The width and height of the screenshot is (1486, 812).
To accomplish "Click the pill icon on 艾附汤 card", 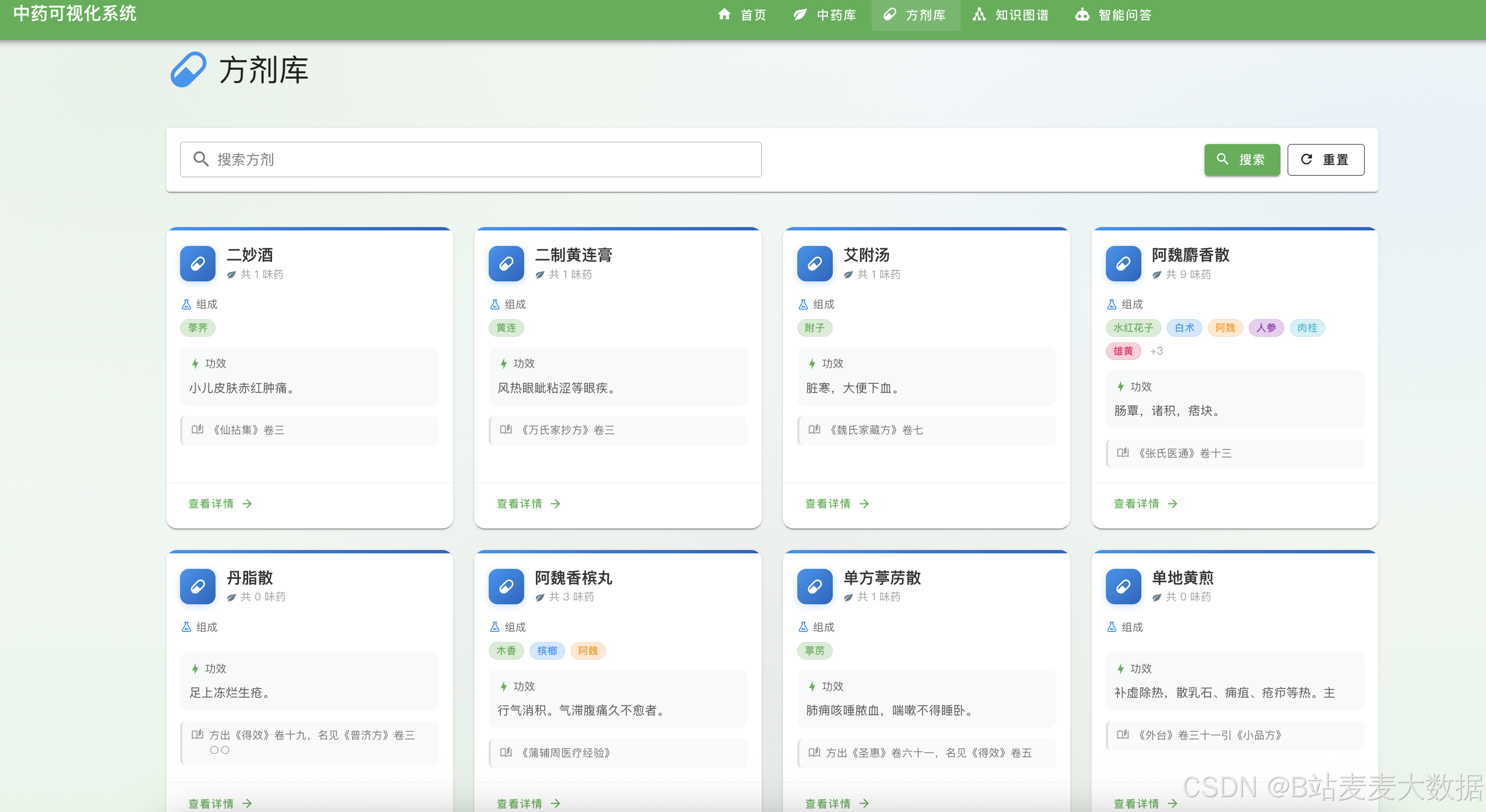I will 814,264.
